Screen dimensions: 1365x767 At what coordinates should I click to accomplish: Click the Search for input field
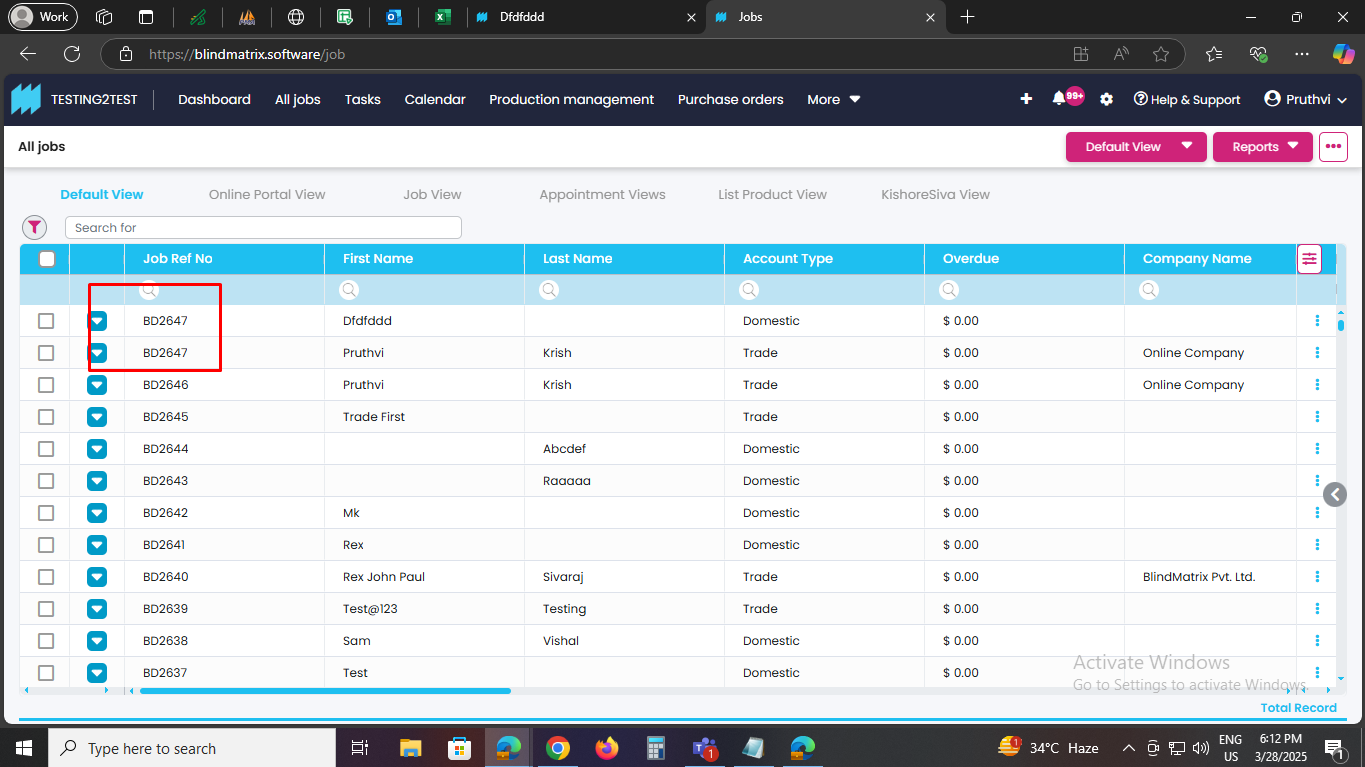point(263,228)
